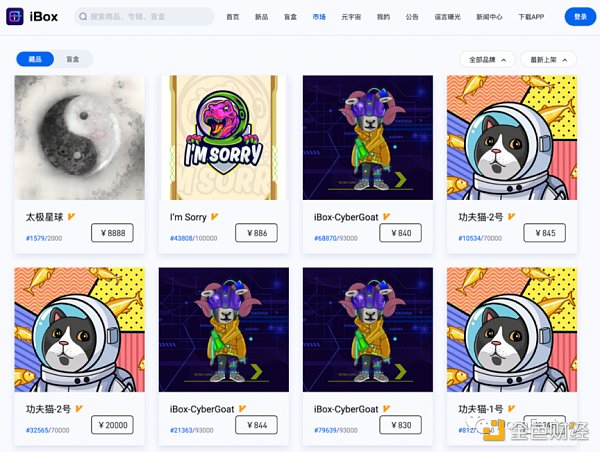Open the 市场 navigation tab
This screenshot has width=600, height=452.
pyautogui.click(x=319, y=17)
